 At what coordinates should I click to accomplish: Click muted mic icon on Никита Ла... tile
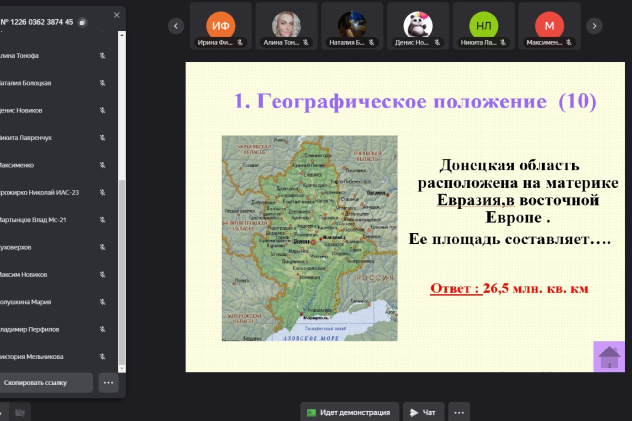pos(503,42)
